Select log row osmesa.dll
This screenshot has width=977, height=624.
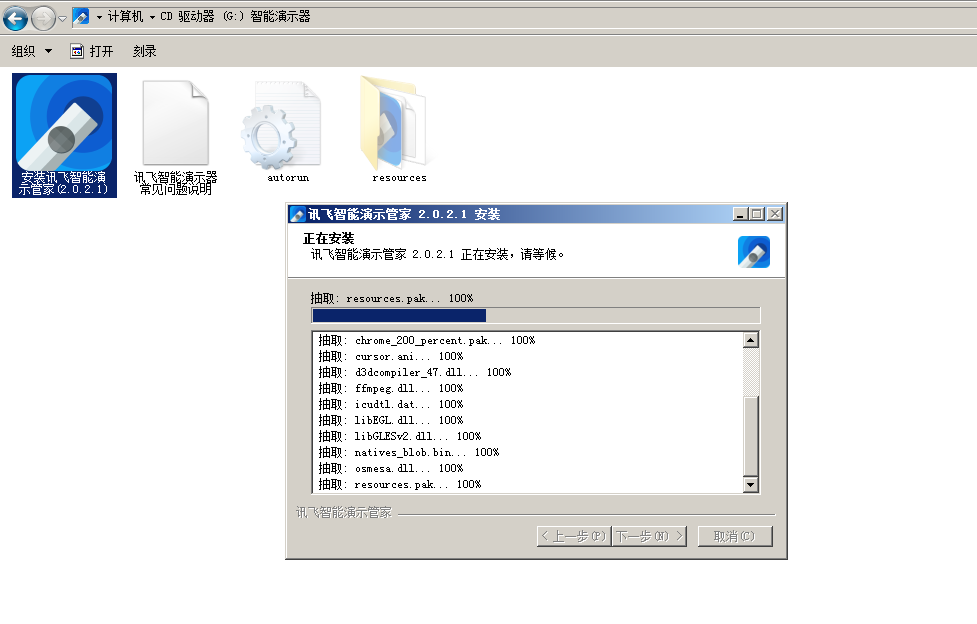click(391, 468)
